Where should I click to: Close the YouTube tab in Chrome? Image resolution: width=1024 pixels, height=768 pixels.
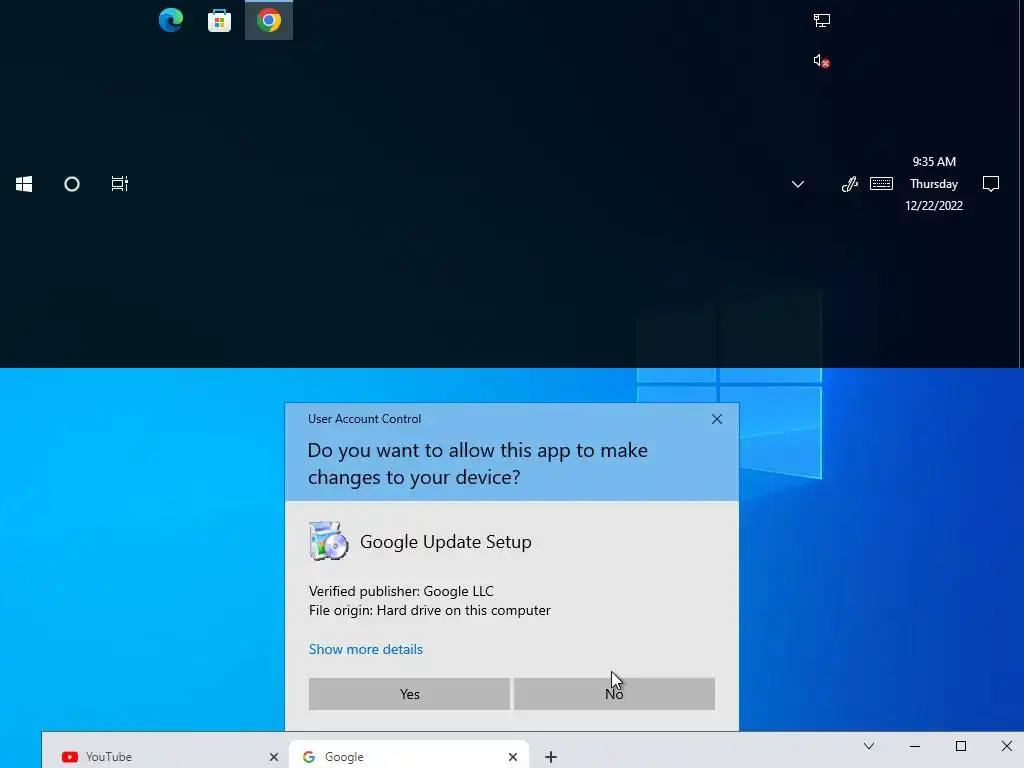click(x=274, y=757)
